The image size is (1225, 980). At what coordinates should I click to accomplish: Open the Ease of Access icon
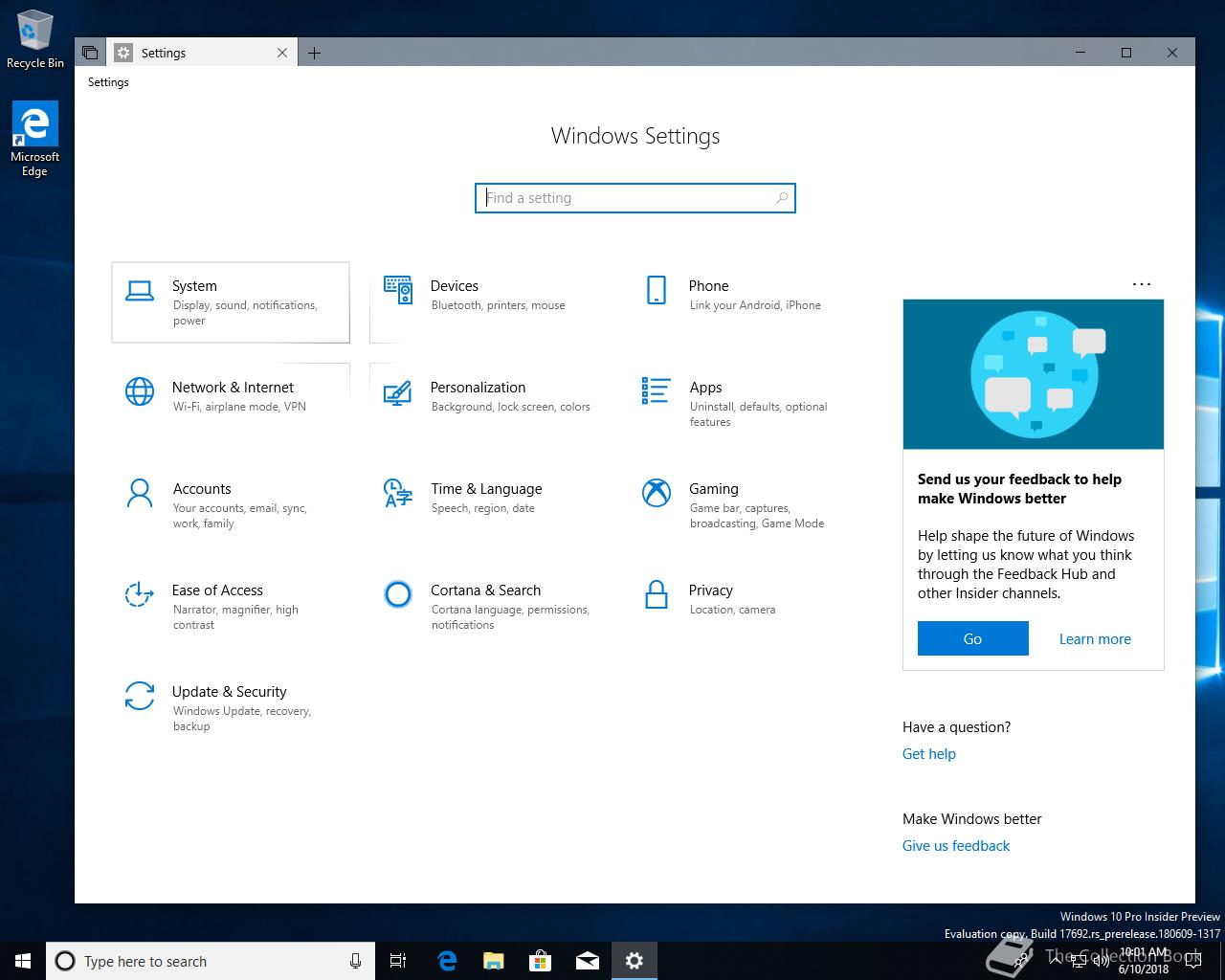click(140, 594)
